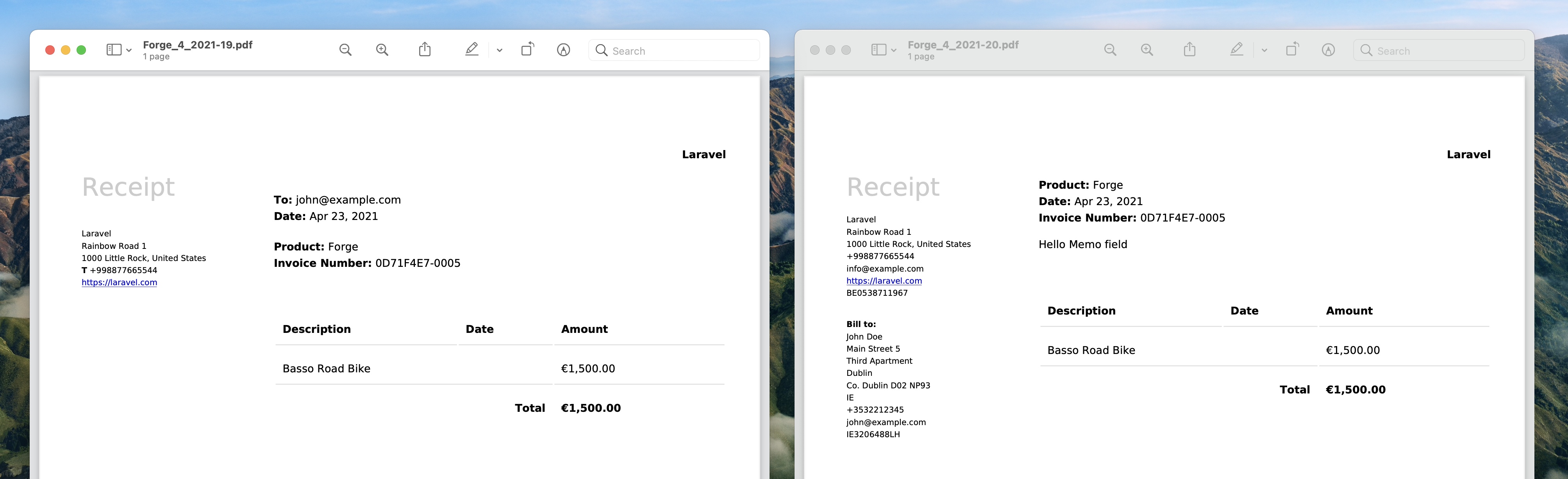Expand sidebar view options in left window

point(129,50)
